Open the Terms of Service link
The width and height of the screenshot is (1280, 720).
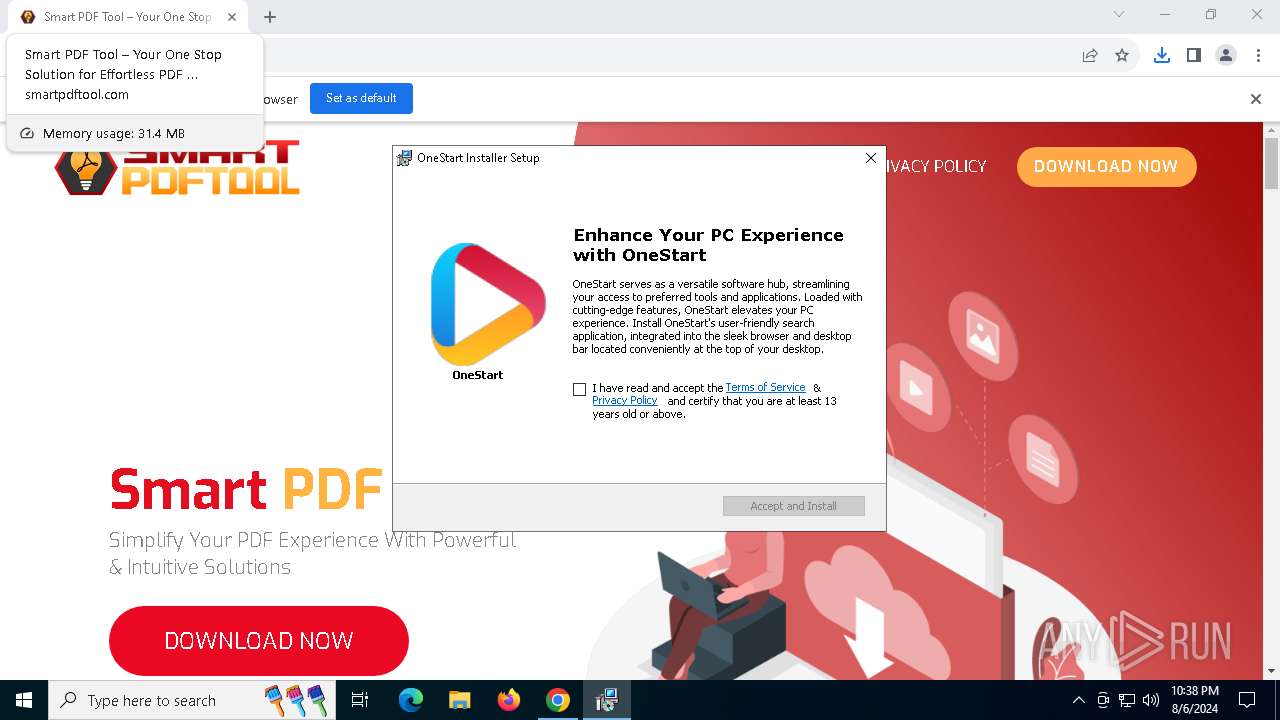coord(765,388)
